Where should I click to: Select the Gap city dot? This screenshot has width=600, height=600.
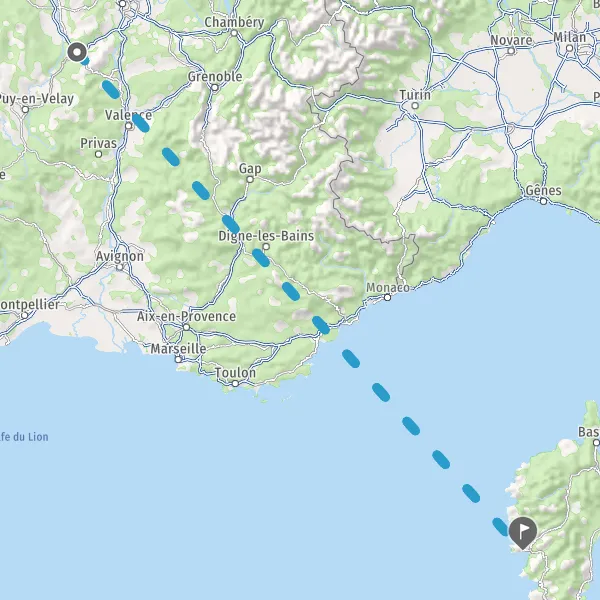[x=250, y=179]
